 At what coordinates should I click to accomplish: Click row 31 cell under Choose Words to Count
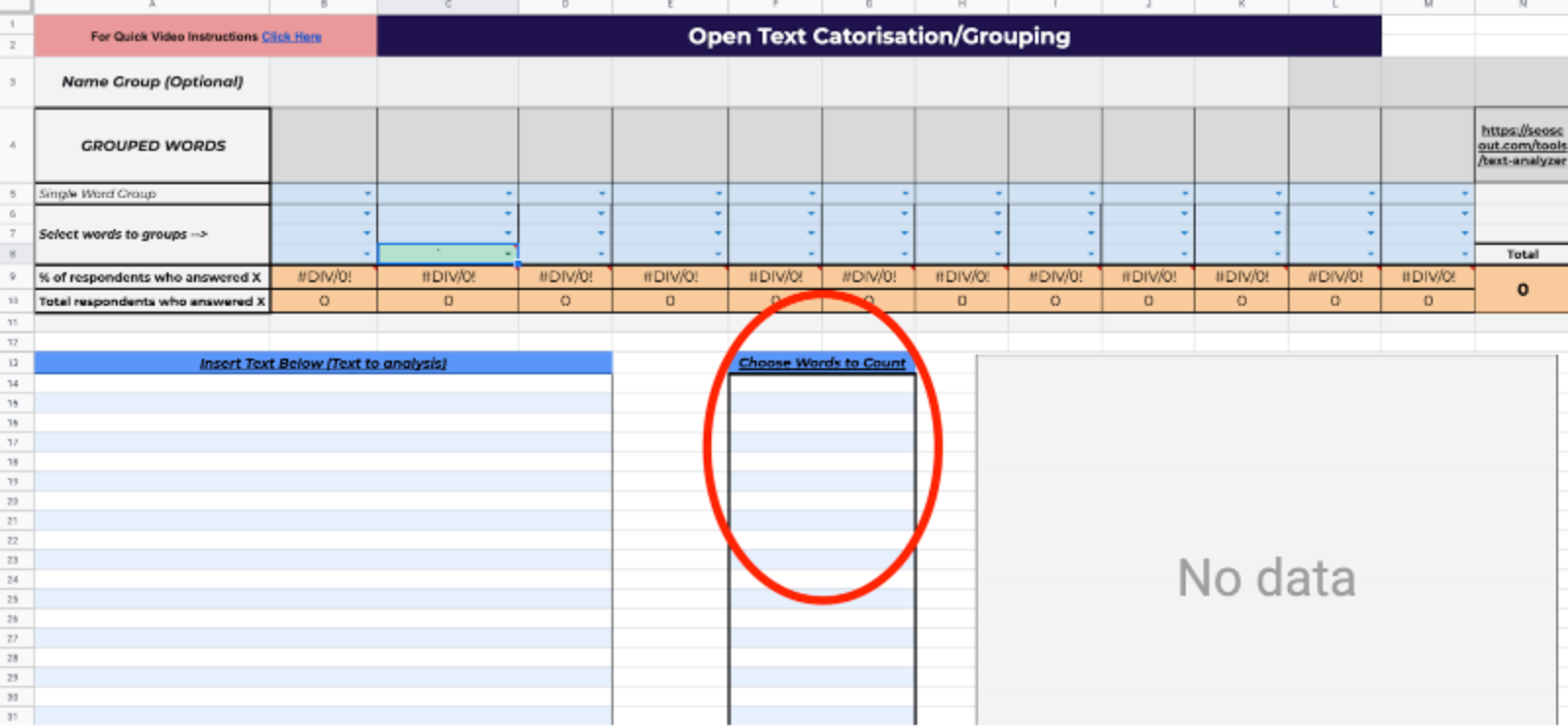point(822,716)
